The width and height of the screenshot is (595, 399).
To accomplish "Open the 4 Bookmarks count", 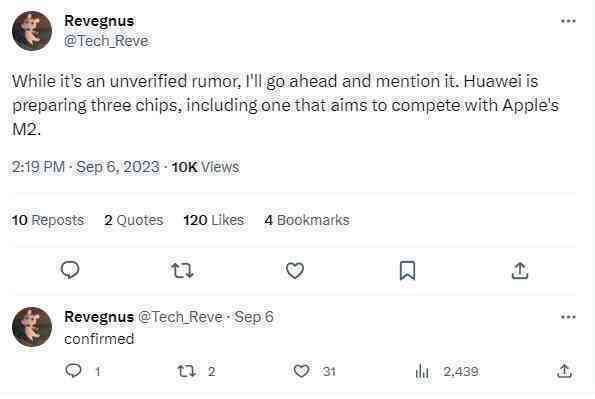I will [x=307, y=220].
